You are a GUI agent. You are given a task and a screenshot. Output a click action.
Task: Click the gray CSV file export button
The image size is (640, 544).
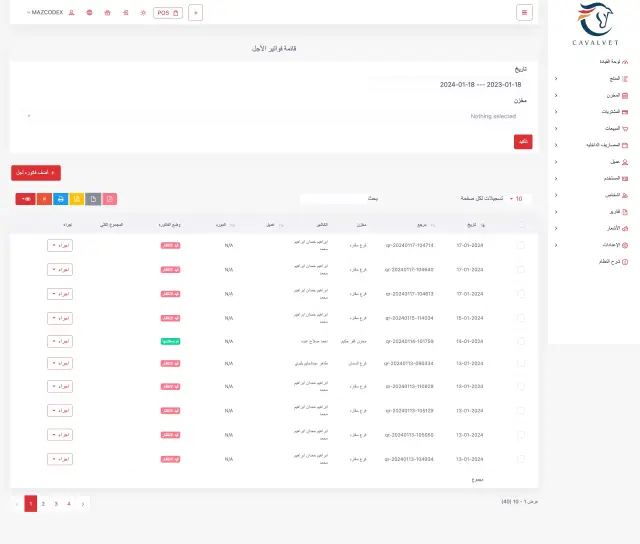tap(93, 199)
